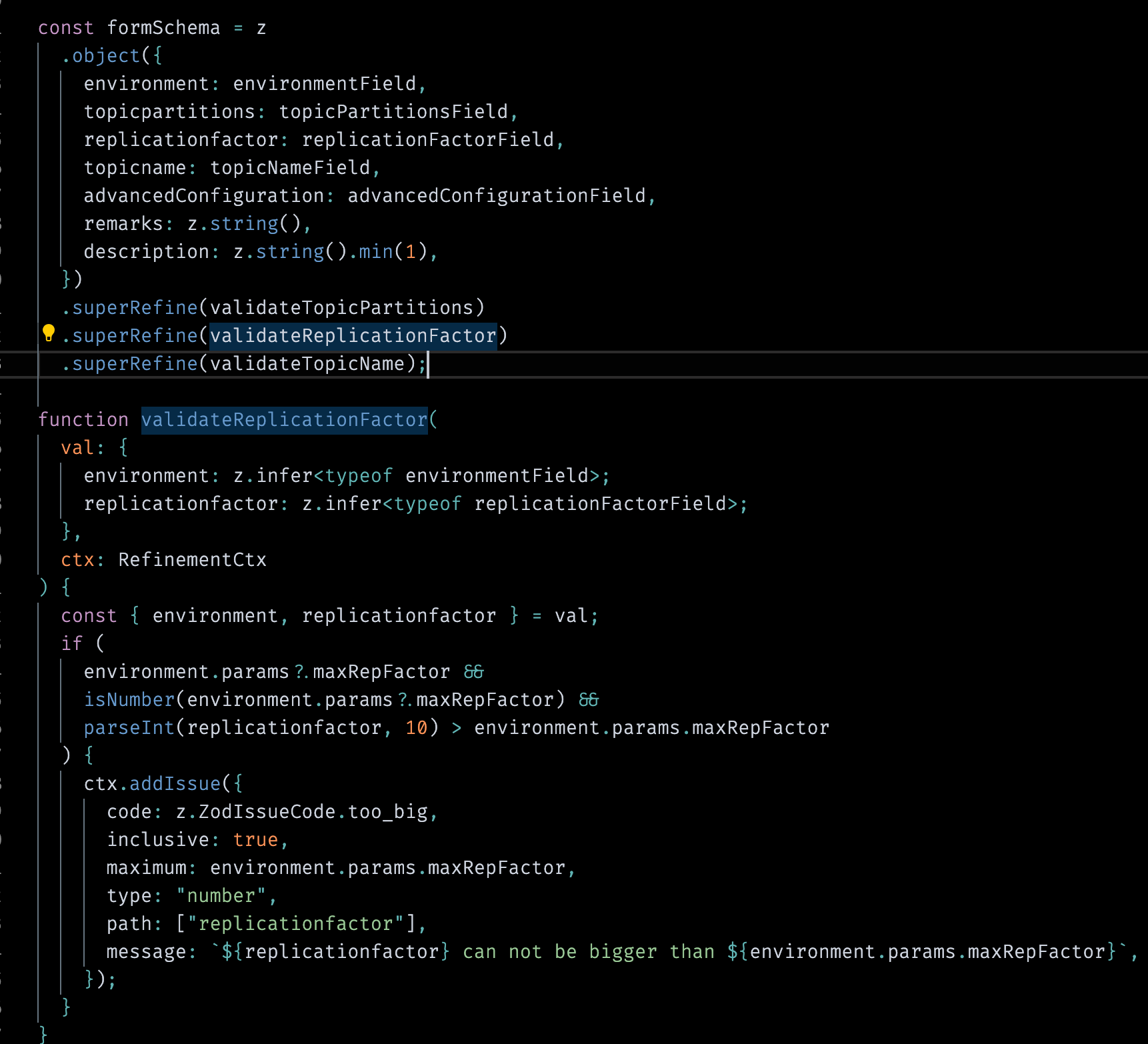
Task: Click the maxRepFactor template expression in message
Action: [920, 951]
